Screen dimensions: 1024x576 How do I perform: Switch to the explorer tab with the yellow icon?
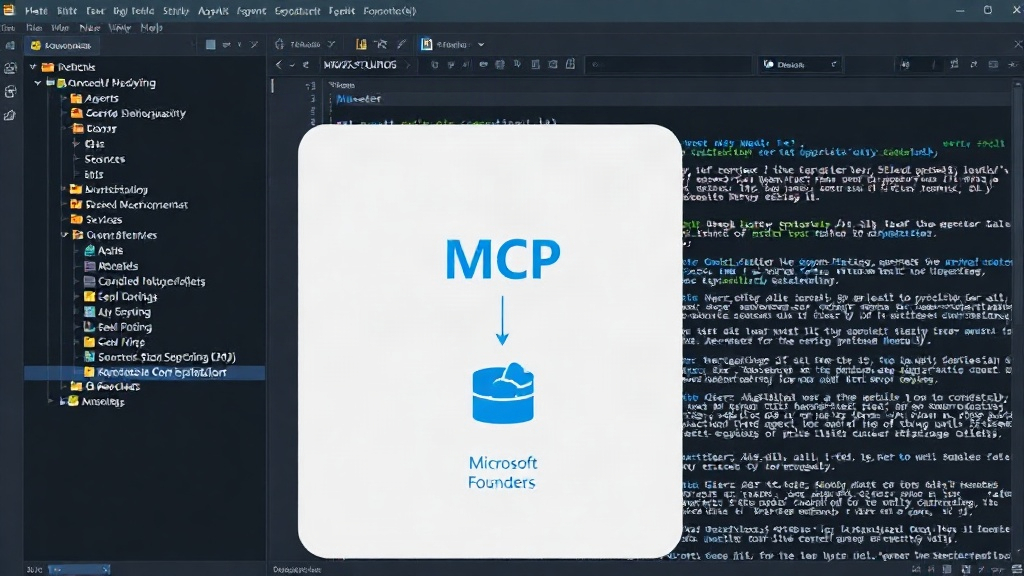(x=61, y=45)
